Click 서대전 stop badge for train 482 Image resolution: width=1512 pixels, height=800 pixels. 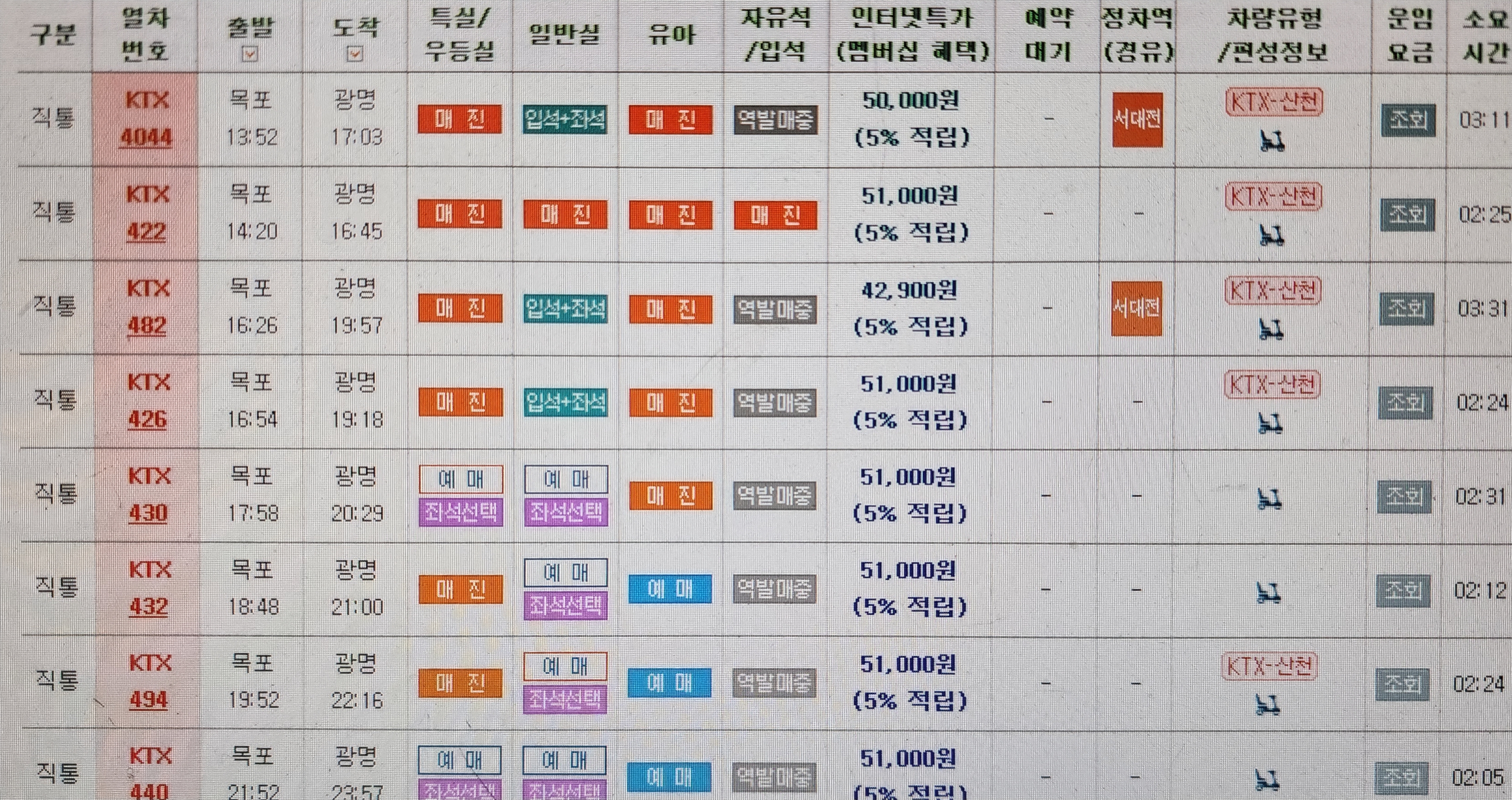tap(1136, 309)
